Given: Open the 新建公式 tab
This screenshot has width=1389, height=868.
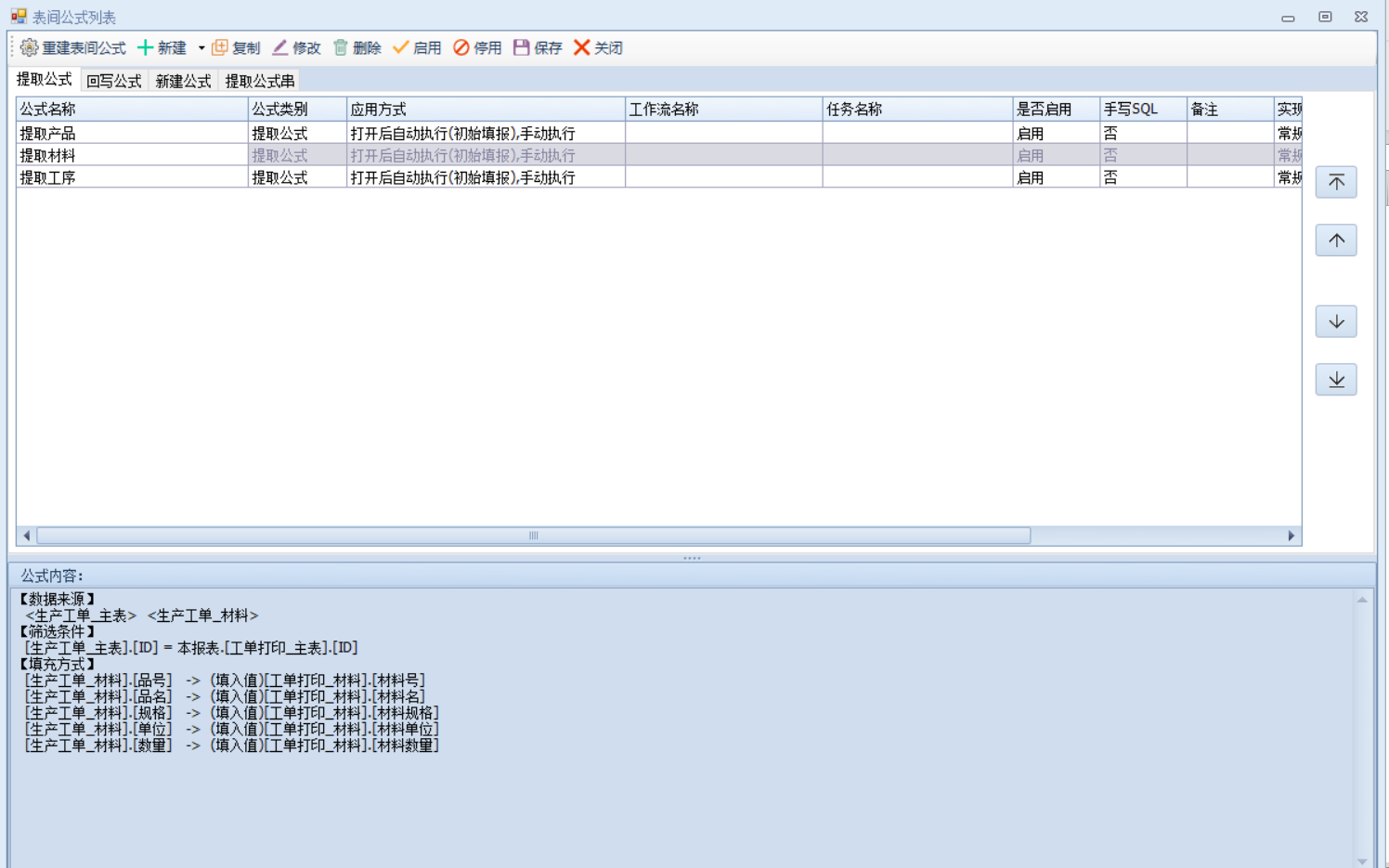Looking at the screenshot, I should point(183,81).
